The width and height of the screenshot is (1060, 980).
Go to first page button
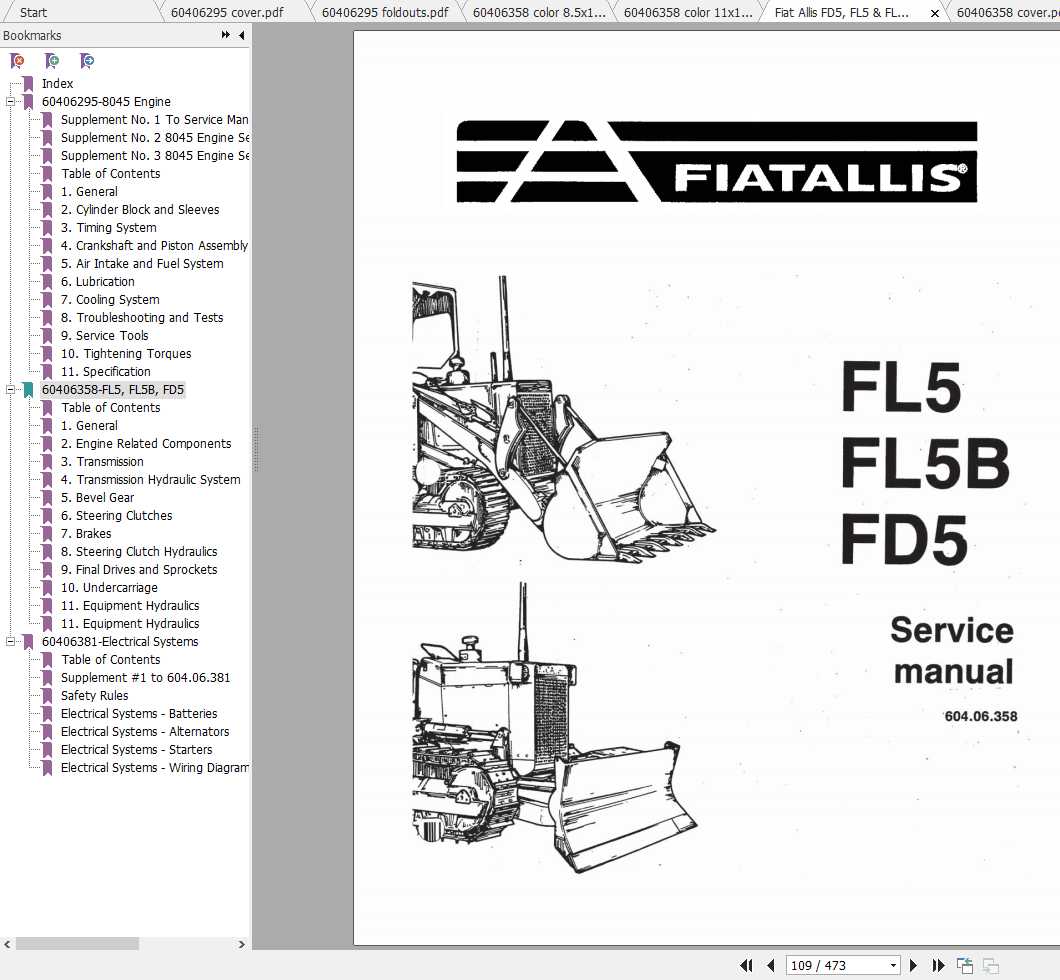[x=746, y=965]
